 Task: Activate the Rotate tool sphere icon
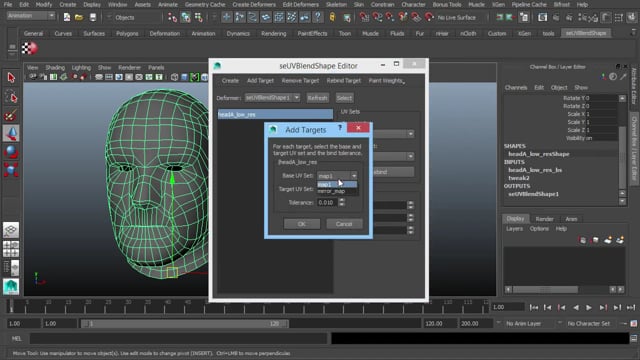point(11,151)
